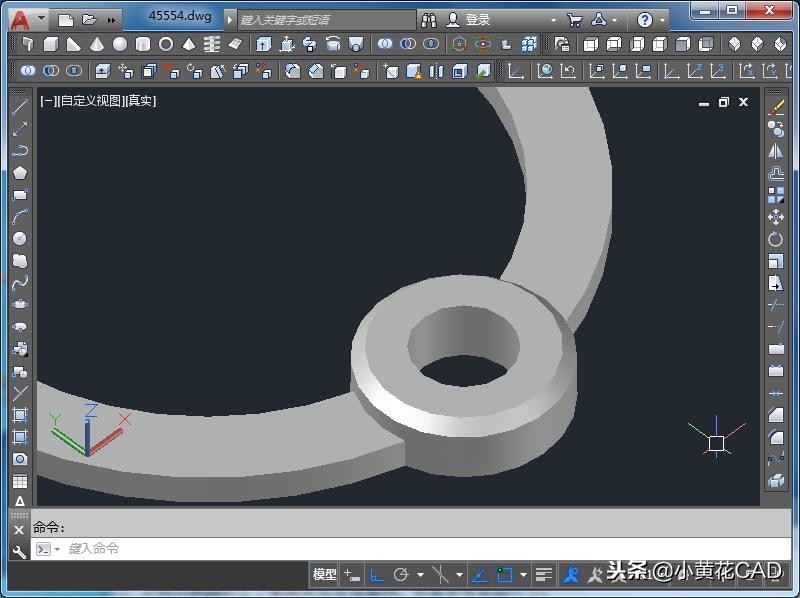Click the shopping cart Exchange icon

pos(574,19)
